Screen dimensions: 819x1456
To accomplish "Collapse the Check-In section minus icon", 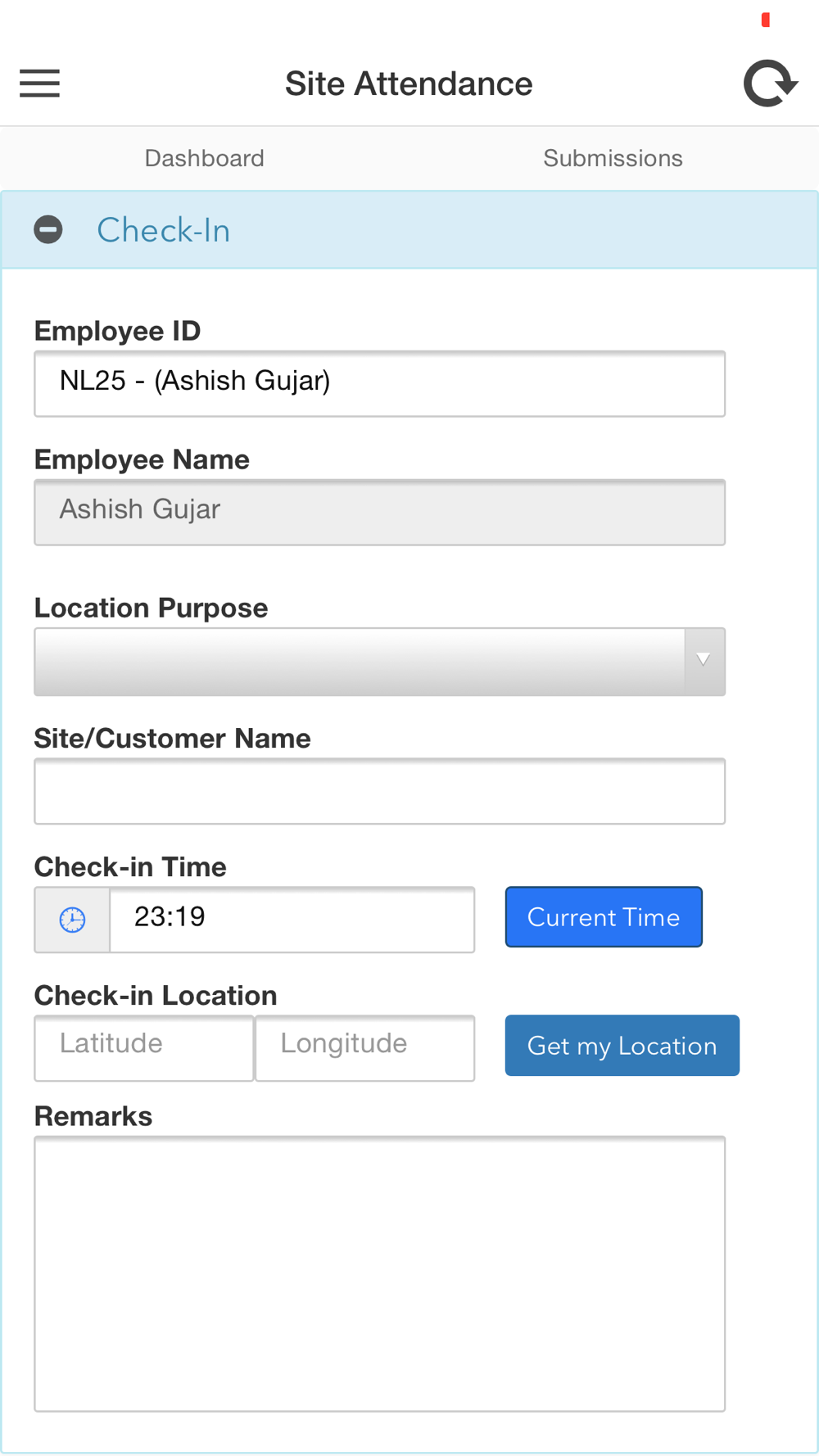I will (48, 230).
